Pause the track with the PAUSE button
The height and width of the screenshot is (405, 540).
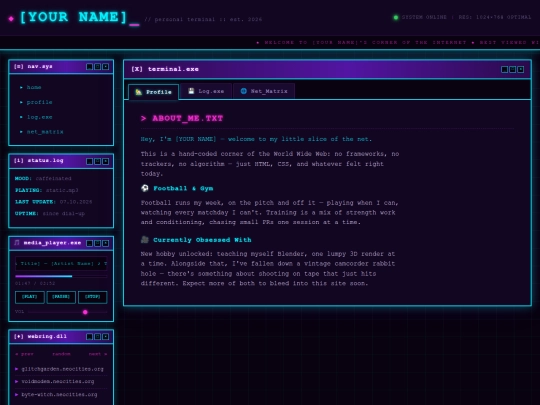61,297
